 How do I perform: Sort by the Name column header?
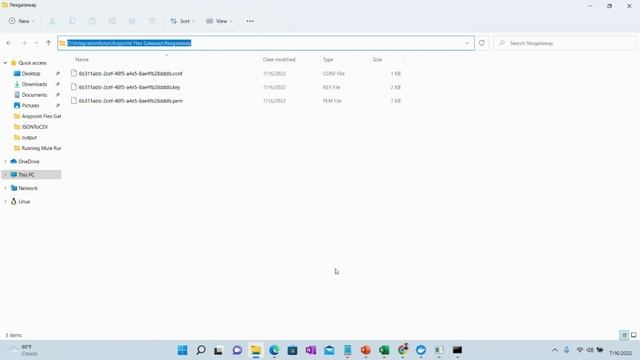pos(82,60)
